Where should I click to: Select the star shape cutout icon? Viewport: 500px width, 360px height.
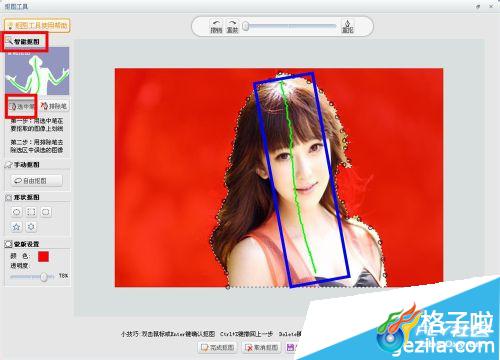click(x=16, y=227)
